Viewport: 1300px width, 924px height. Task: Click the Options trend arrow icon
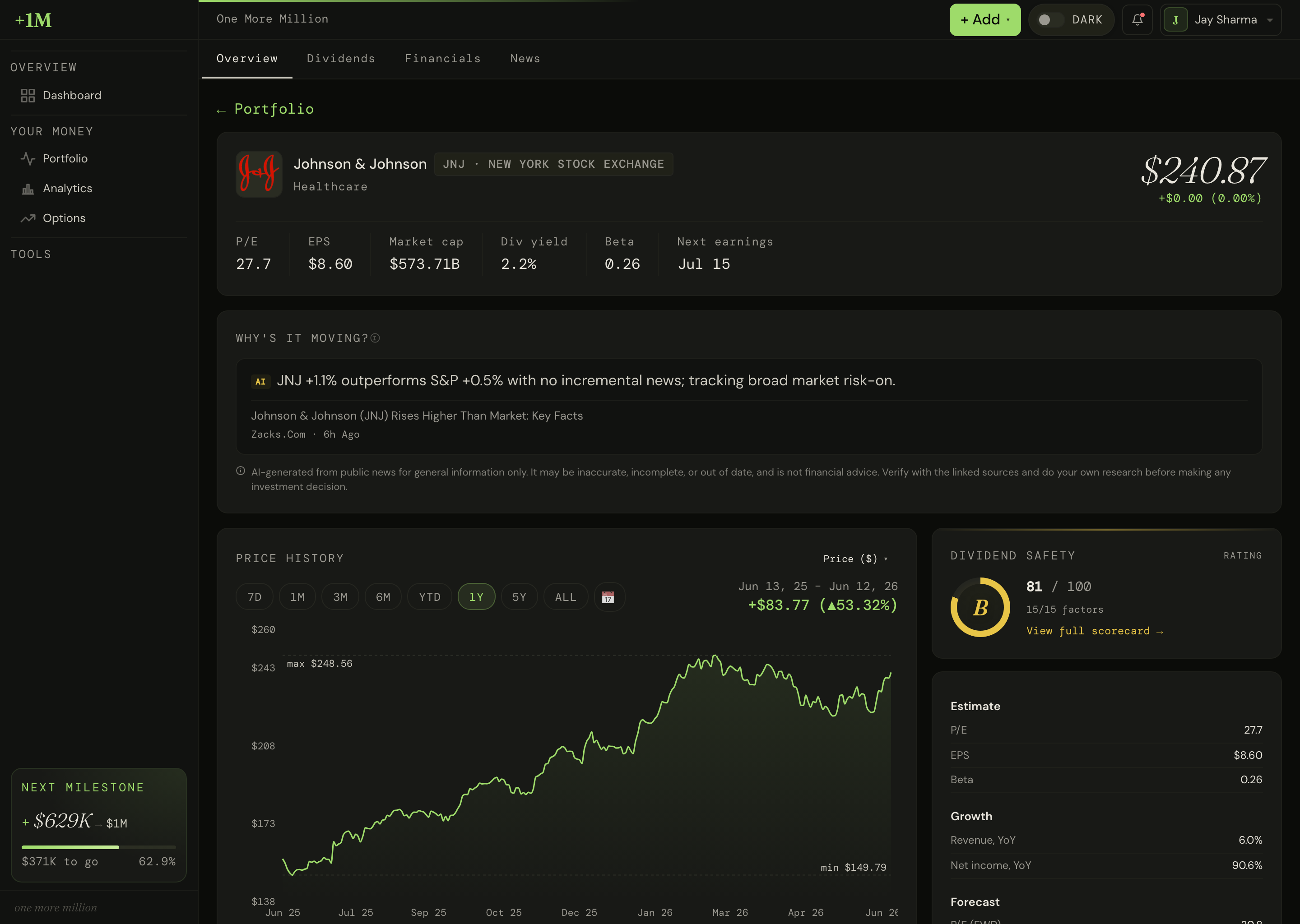[28, 218]
